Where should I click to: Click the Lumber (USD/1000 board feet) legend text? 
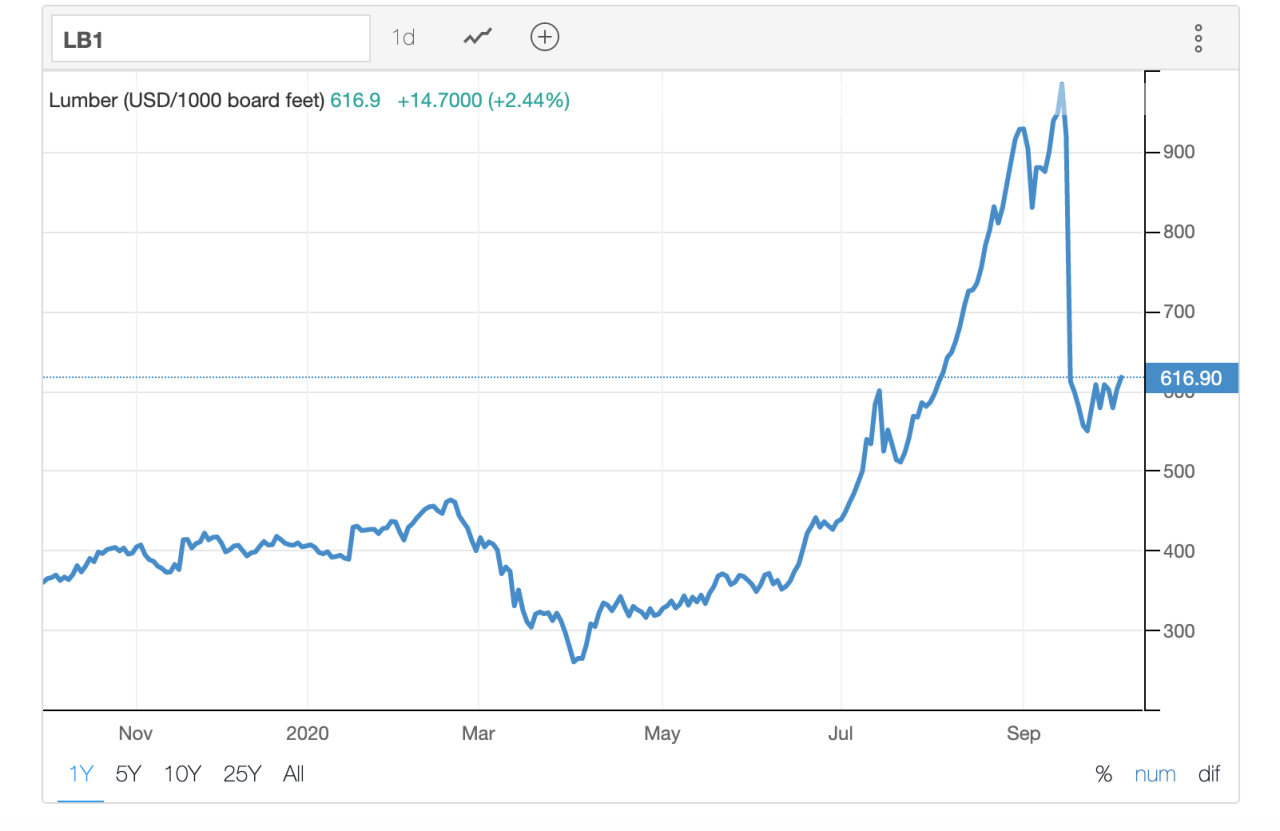click(x=187, y=100)
